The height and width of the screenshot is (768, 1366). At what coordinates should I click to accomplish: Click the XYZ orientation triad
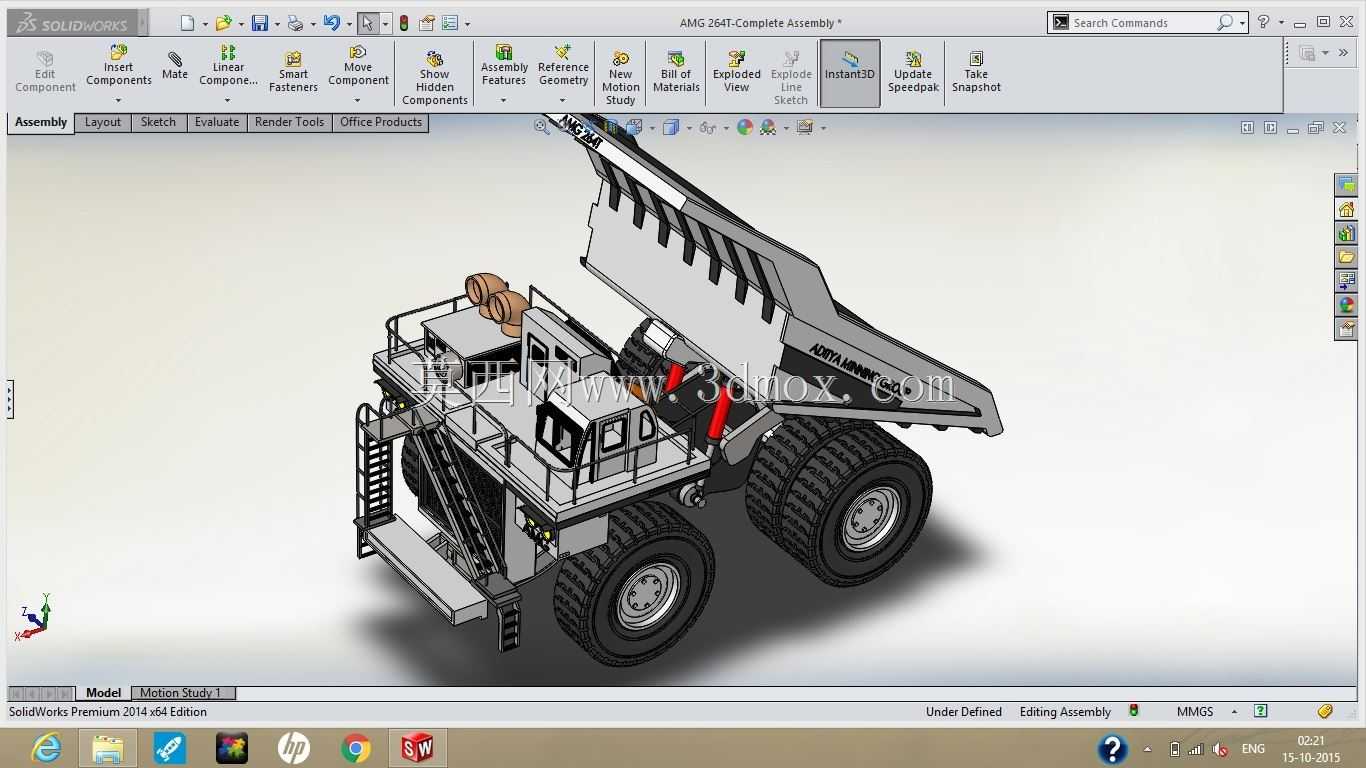tap(32, 617)
